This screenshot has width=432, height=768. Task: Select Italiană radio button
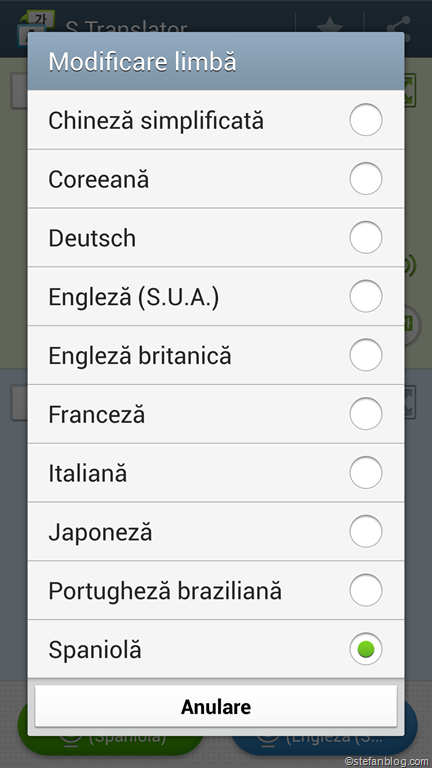pos(365,472)
